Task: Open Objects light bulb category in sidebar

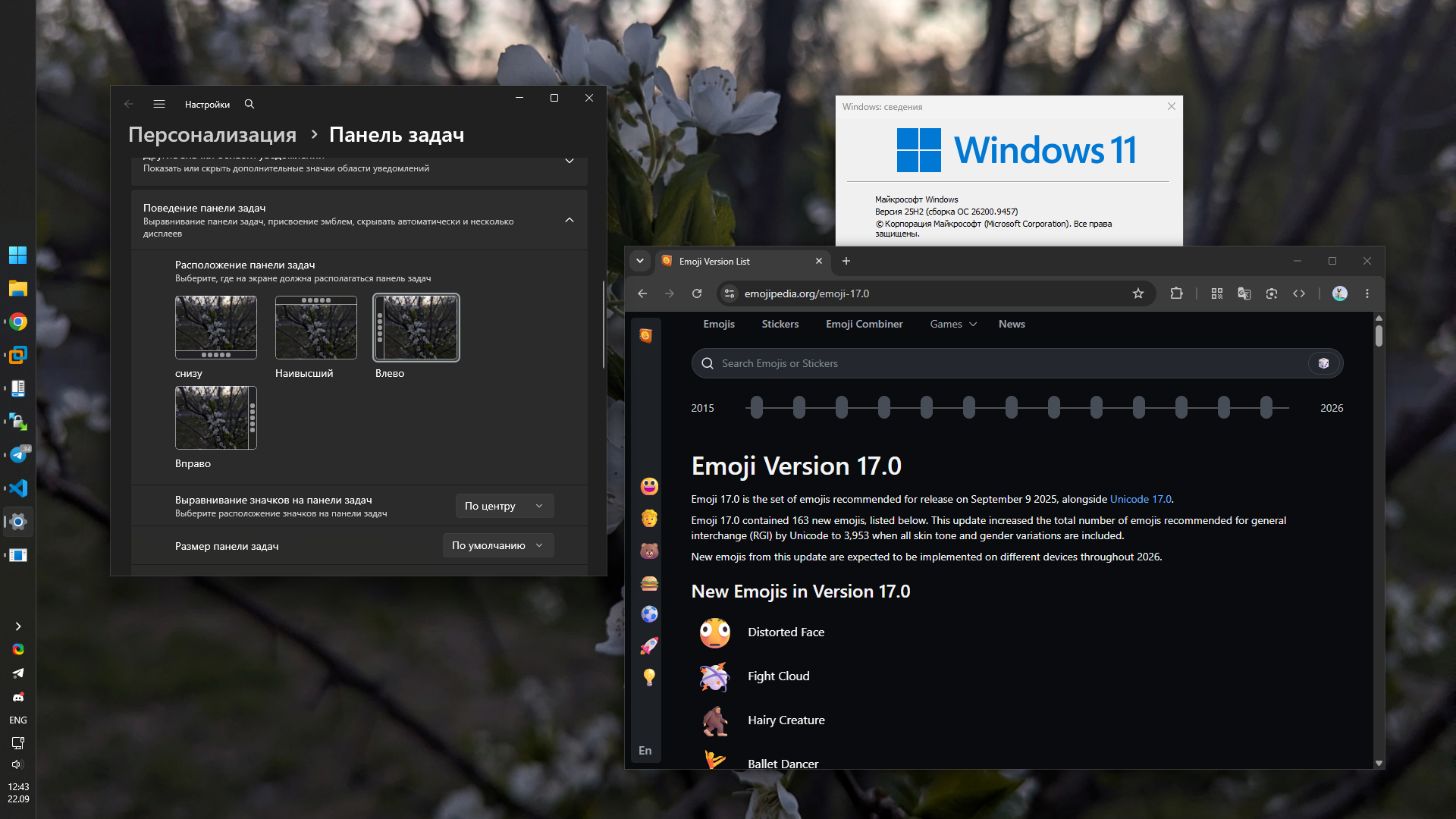Action: [649, 677]
